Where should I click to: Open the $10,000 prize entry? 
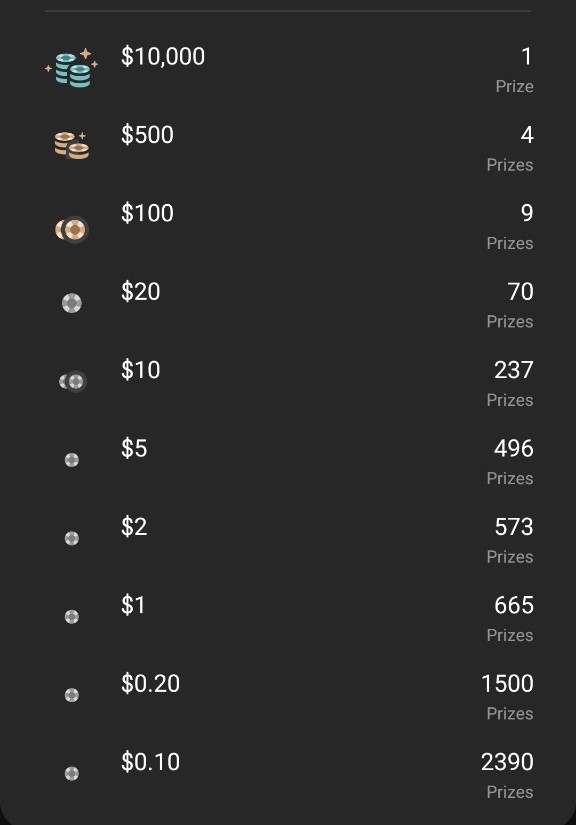[162, 57]
